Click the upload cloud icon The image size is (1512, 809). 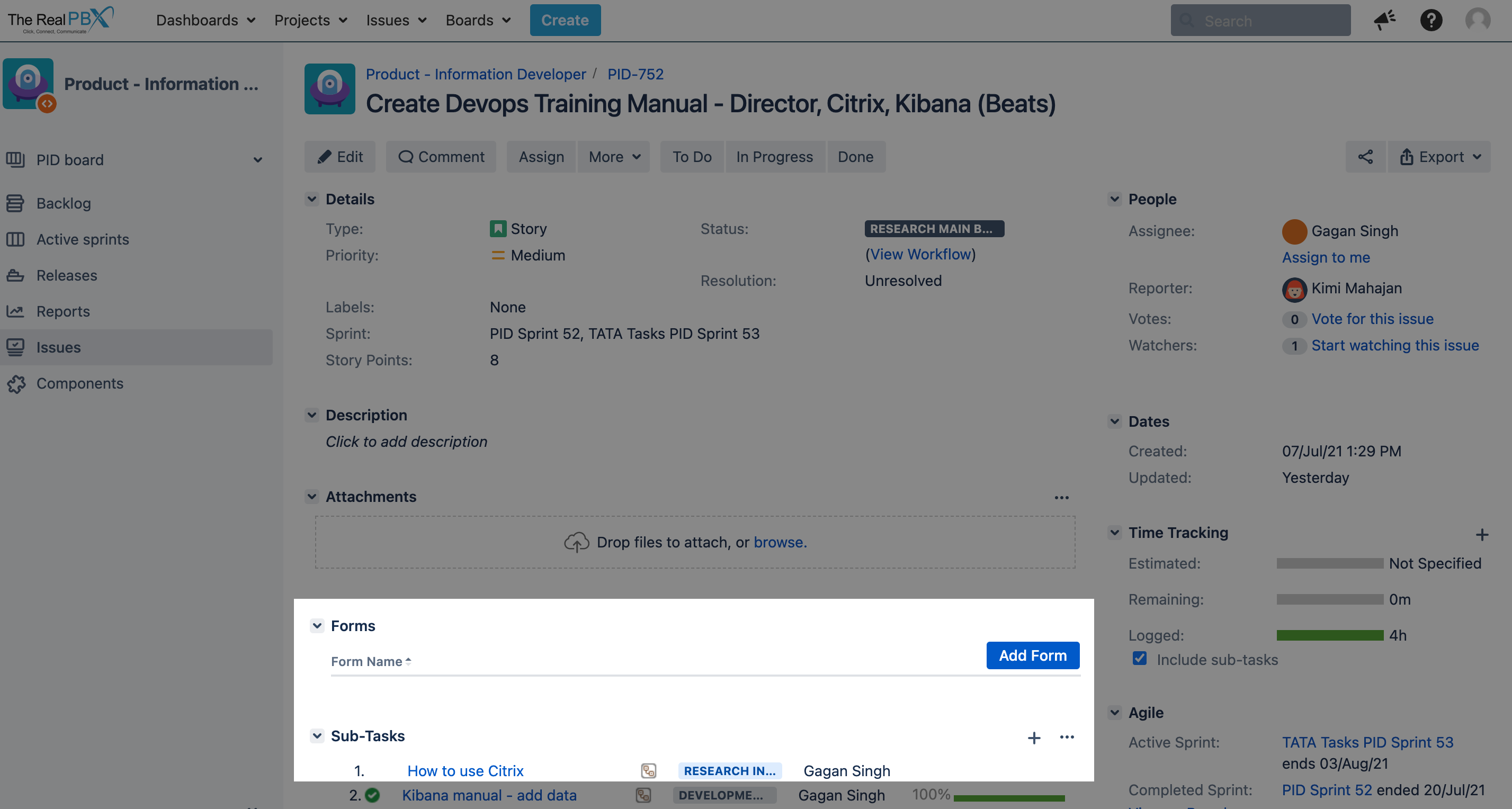pyautogui.click(x=576, y=542)
